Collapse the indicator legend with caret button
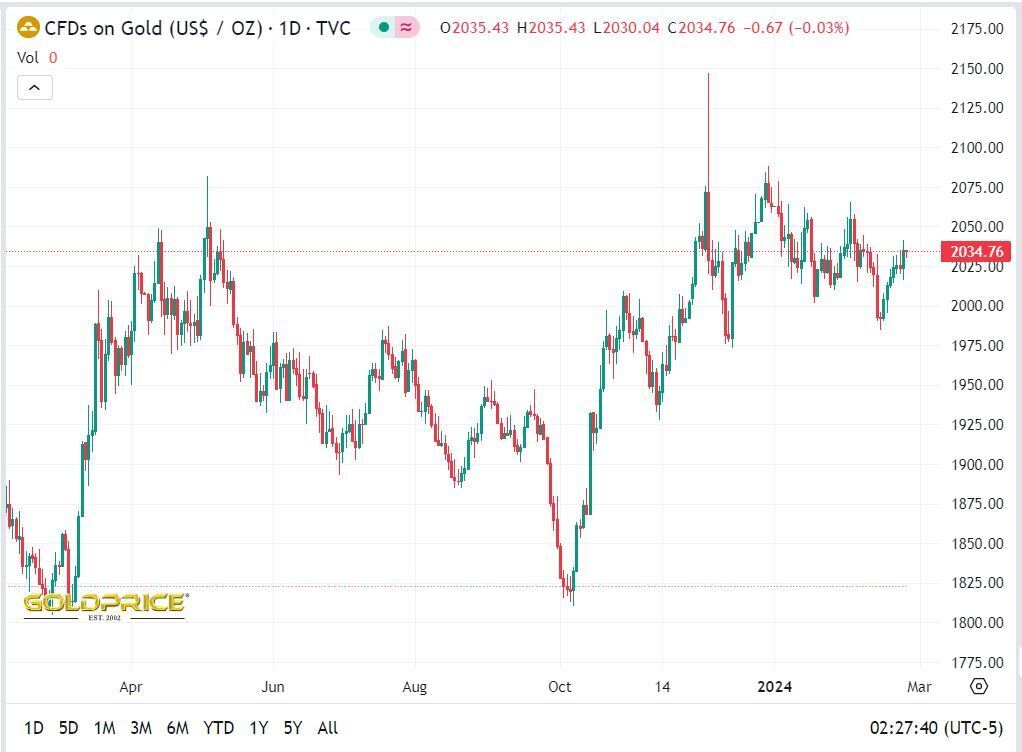 coord(34,88)
